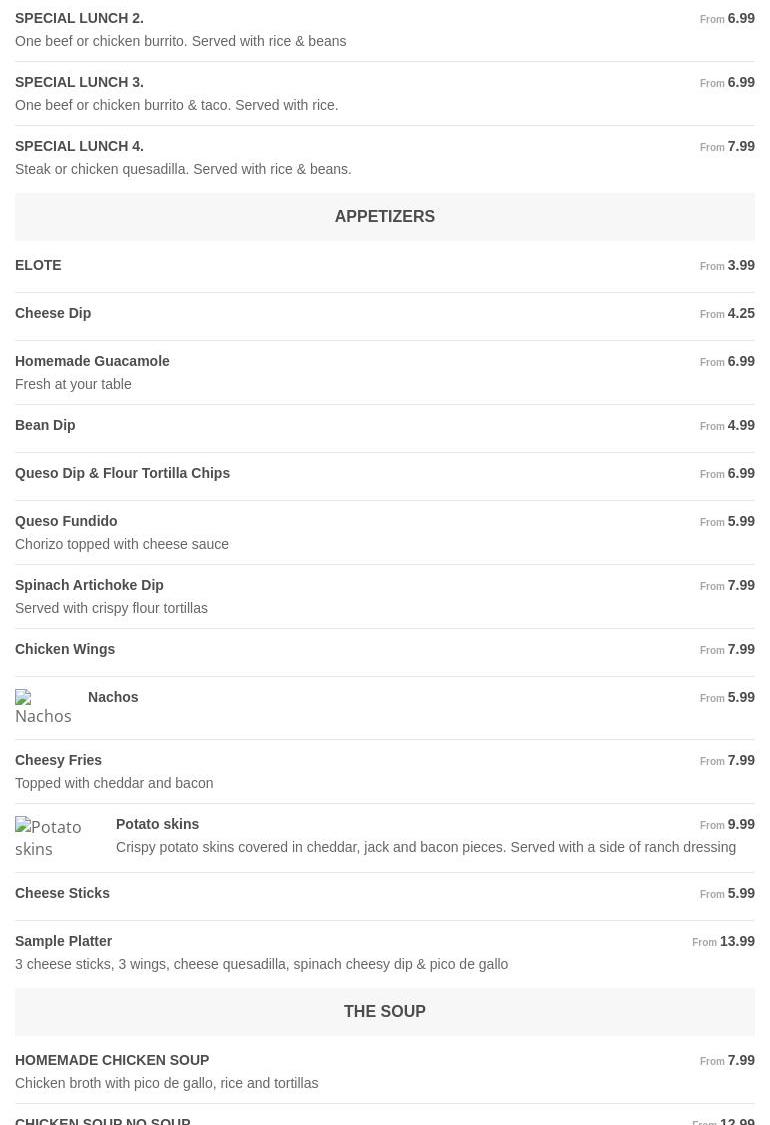This screenshot has width=770, height=1125.
Task: Click the Nachos image thumbnail
Action: tap(43, 707)
